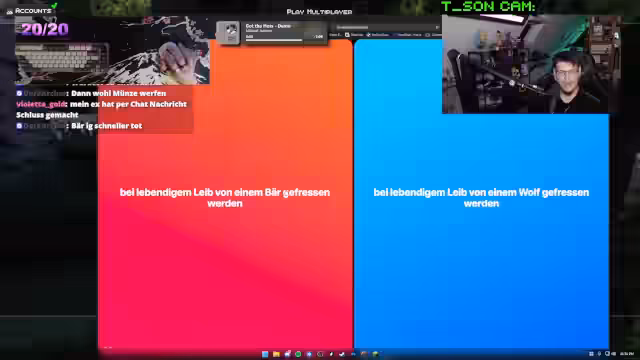
Task: Open the Windows Start menu icon
Action: coord(265,354)
